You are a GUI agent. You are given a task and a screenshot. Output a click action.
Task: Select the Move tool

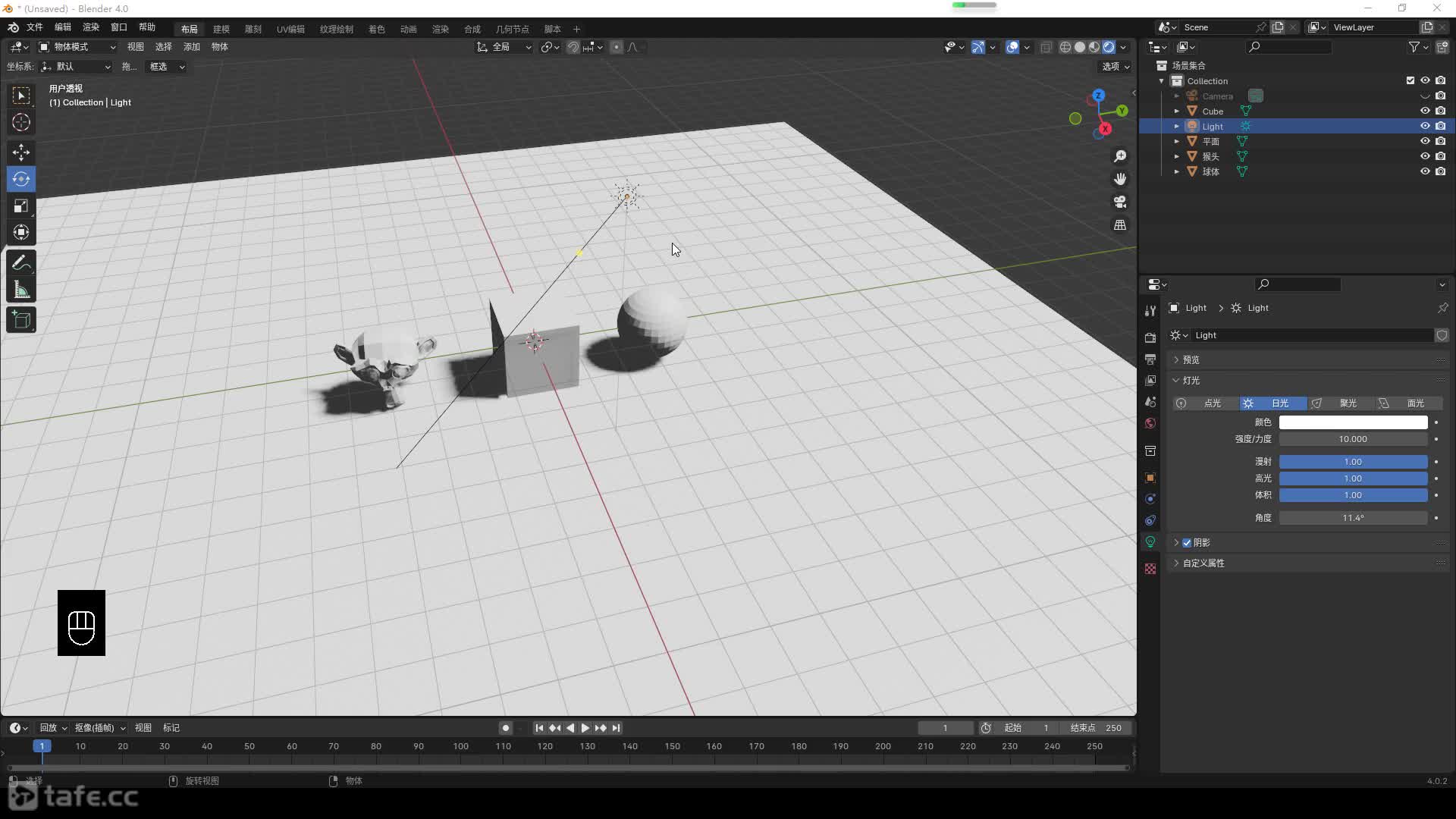click(x=21, y=152)
